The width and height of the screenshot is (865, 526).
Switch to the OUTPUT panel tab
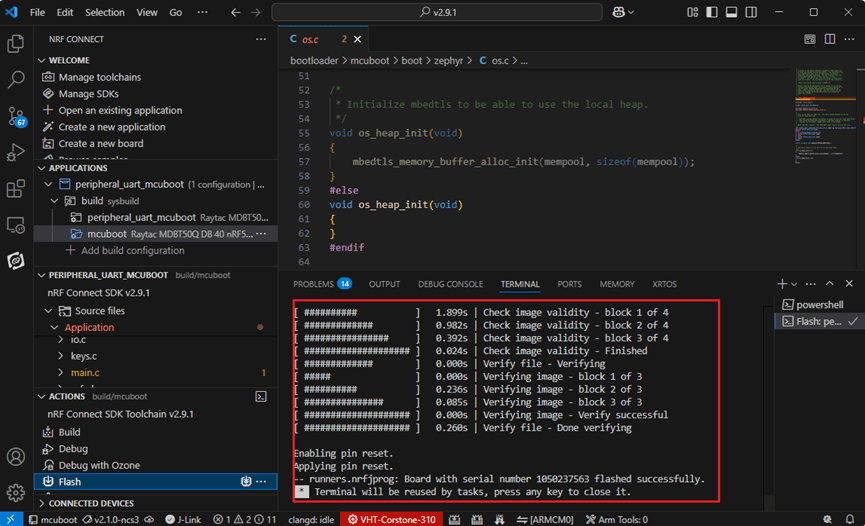[x=384, y=284]
